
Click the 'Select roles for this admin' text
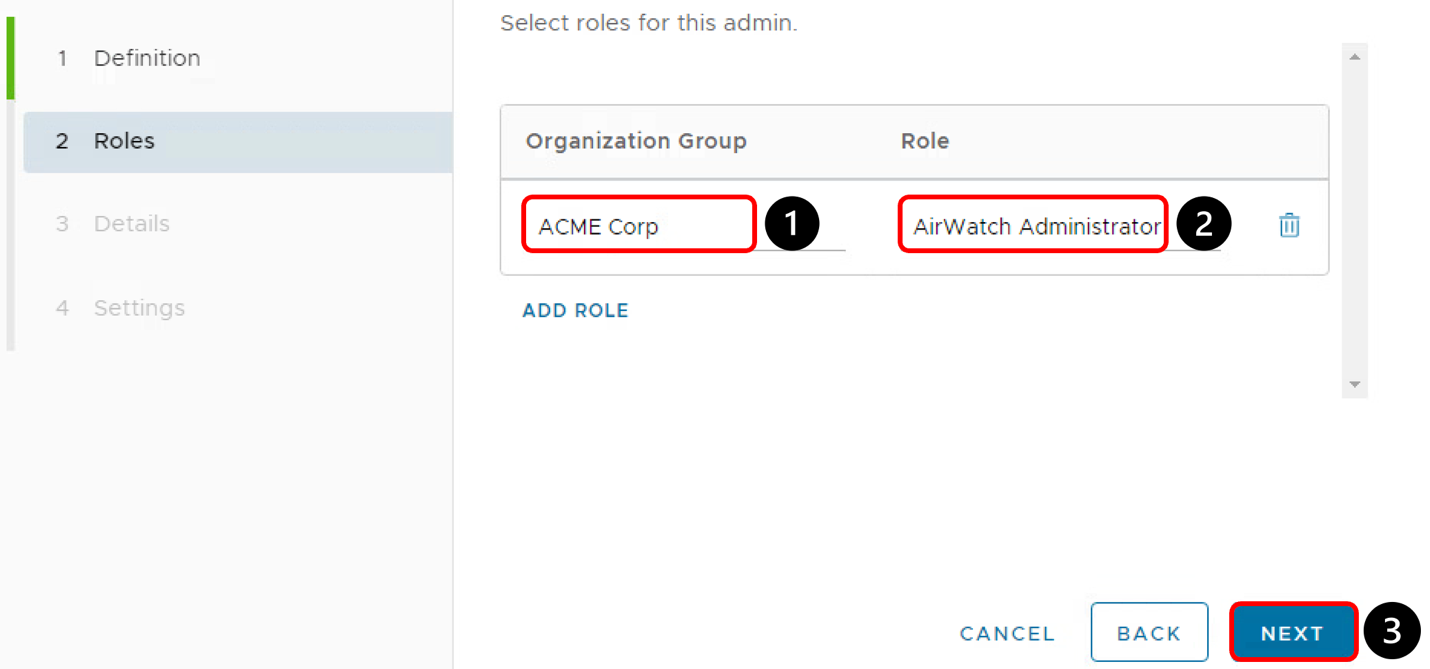pyautogui.click(x=648, y=22)
